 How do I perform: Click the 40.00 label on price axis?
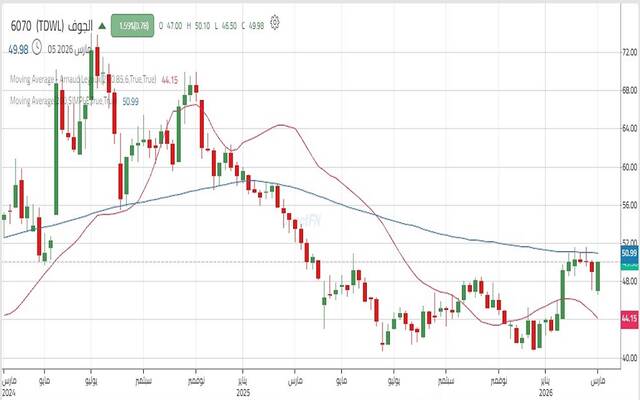point(628,357)
